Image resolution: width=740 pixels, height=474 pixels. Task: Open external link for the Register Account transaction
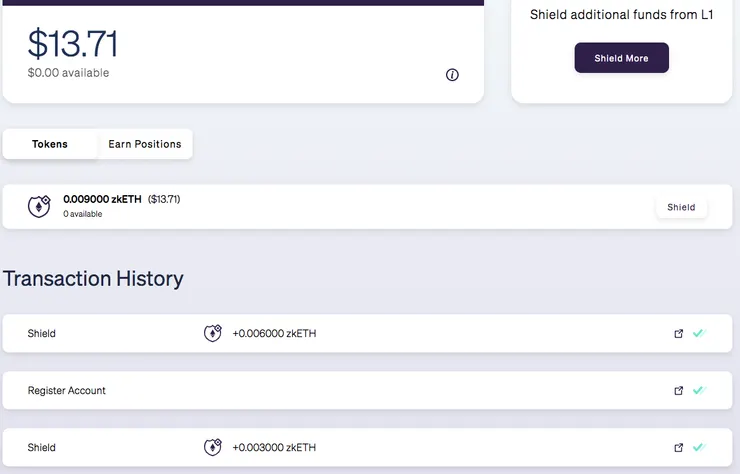[x=679, y=391]
